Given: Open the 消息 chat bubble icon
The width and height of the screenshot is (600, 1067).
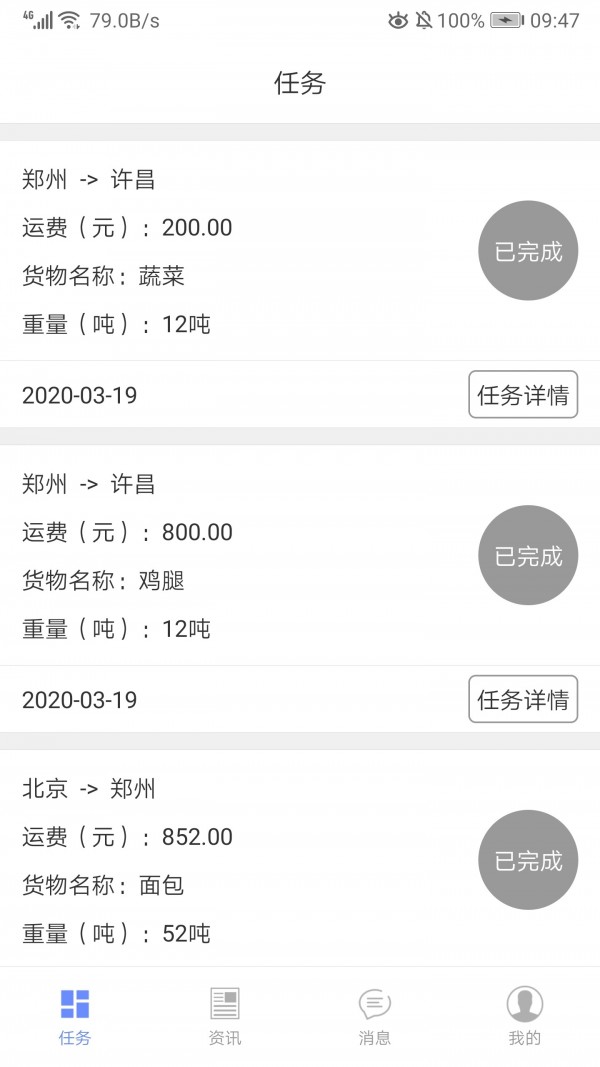Looking at the screenshot, I should tap(375, 1003).
